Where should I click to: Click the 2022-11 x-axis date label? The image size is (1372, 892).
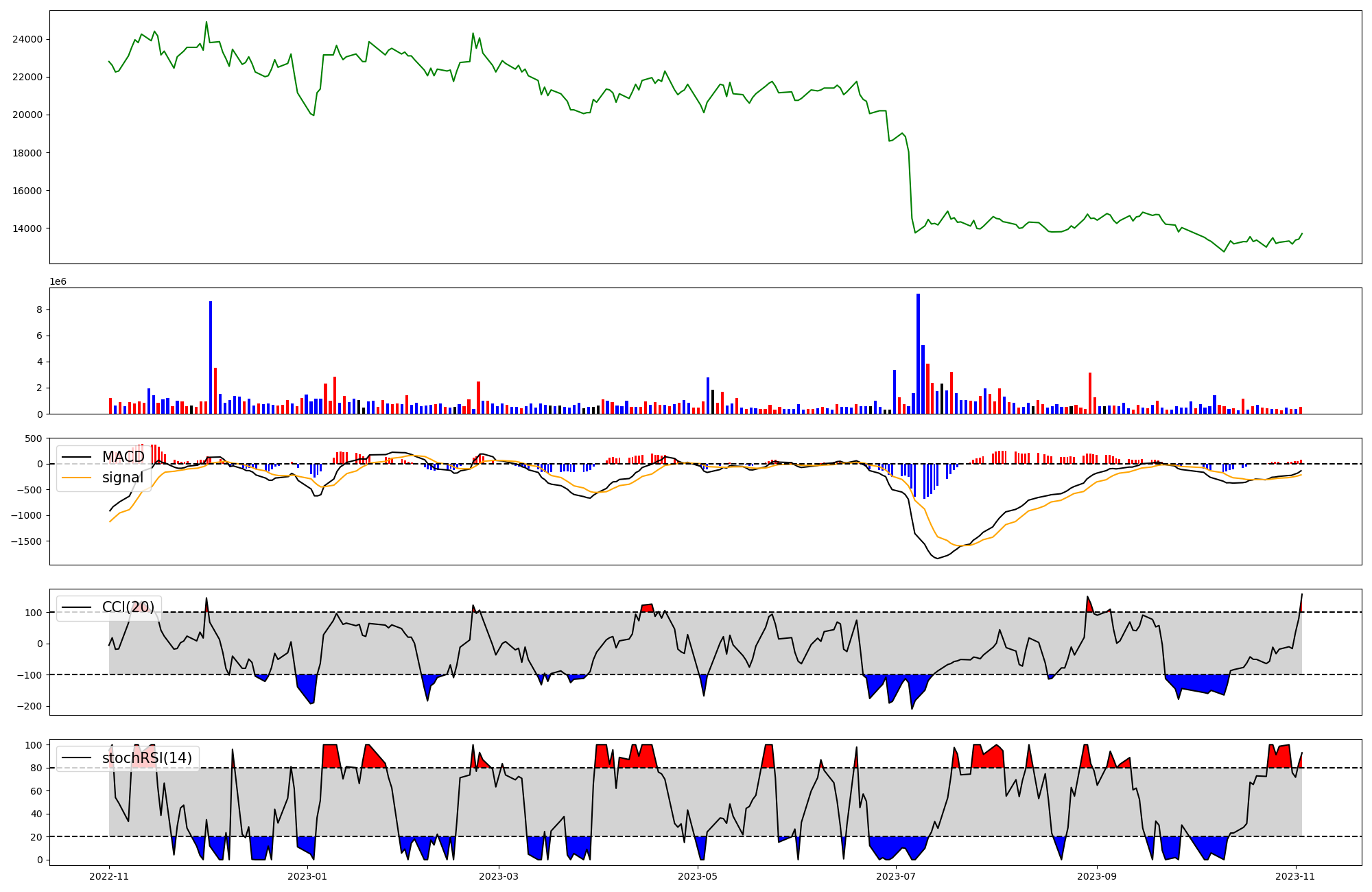[109, 876]
